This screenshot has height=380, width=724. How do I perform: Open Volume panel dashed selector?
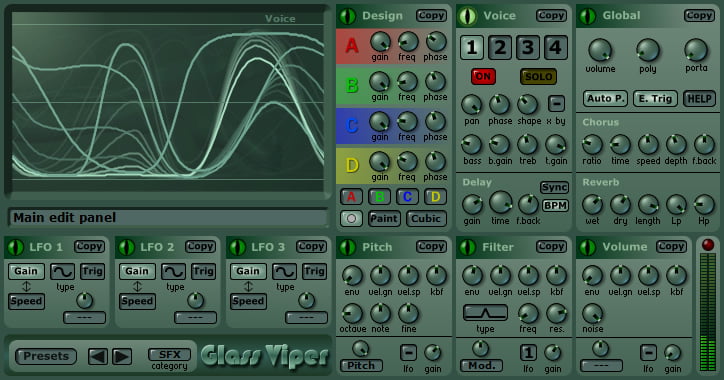602,366
